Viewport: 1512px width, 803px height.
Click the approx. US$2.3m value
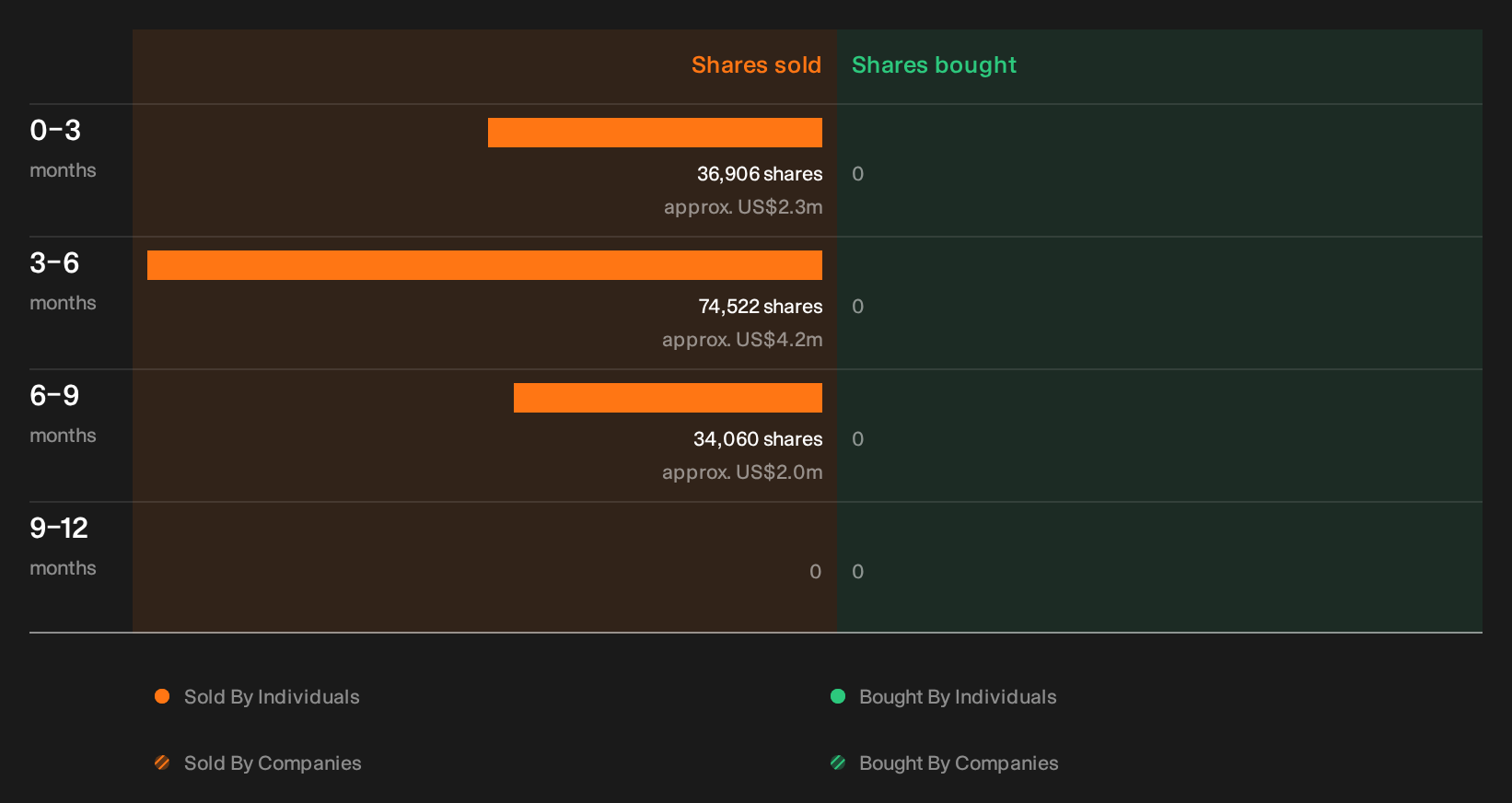click(x=743, y=207)
